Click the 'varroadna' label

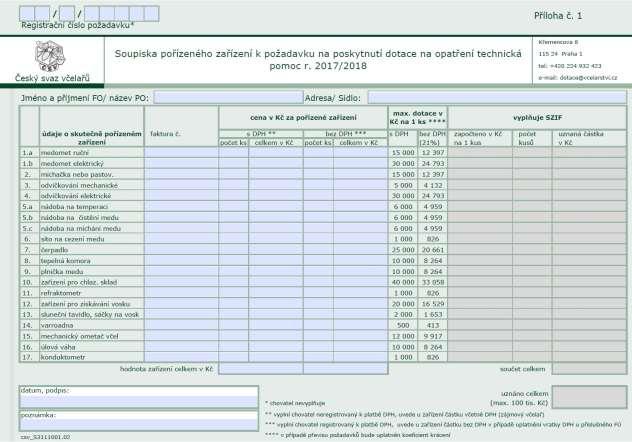point(57,325)
